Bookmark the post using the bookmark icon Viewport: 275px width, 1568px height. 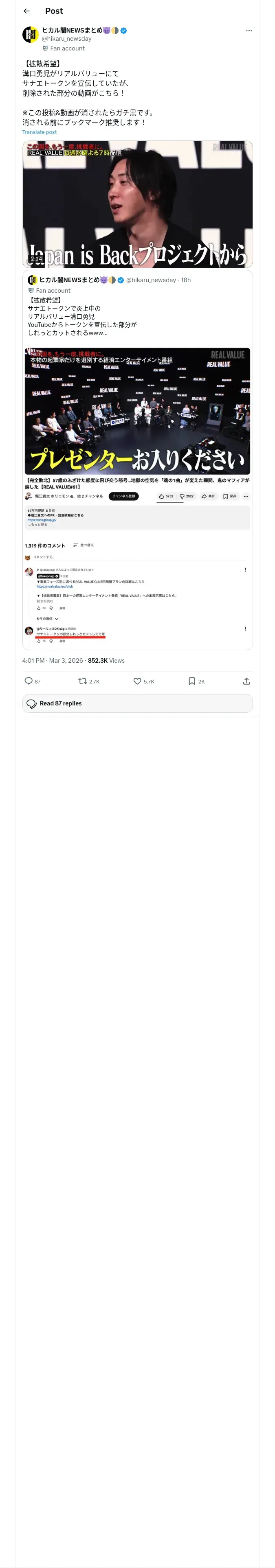(191, 681)
